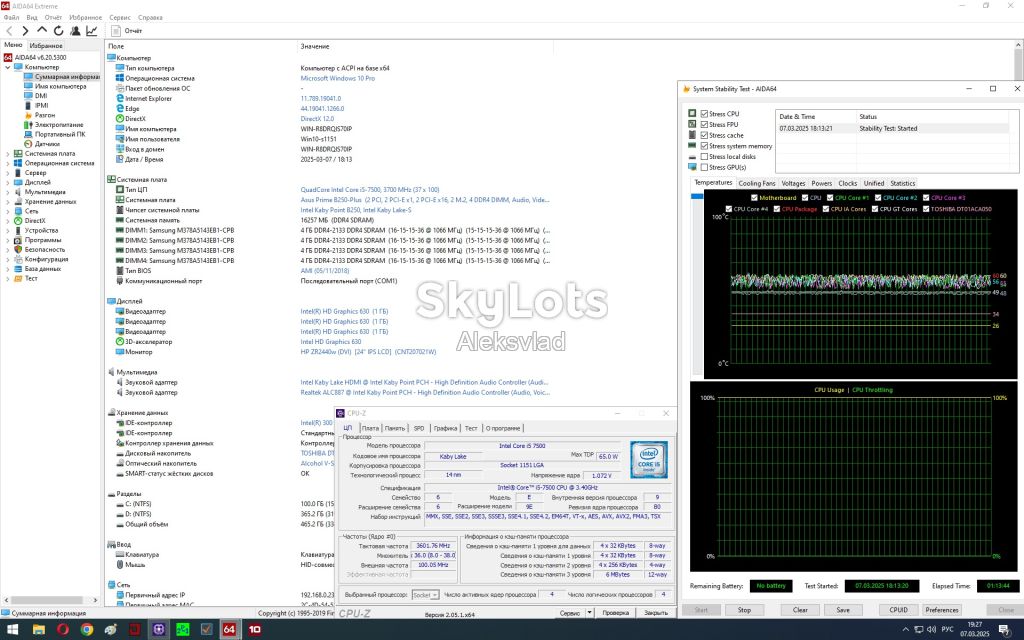The image size is (1024, 640).
Task: Open Датчики in the sidebar tree
Action: click(x=47, y=144)
